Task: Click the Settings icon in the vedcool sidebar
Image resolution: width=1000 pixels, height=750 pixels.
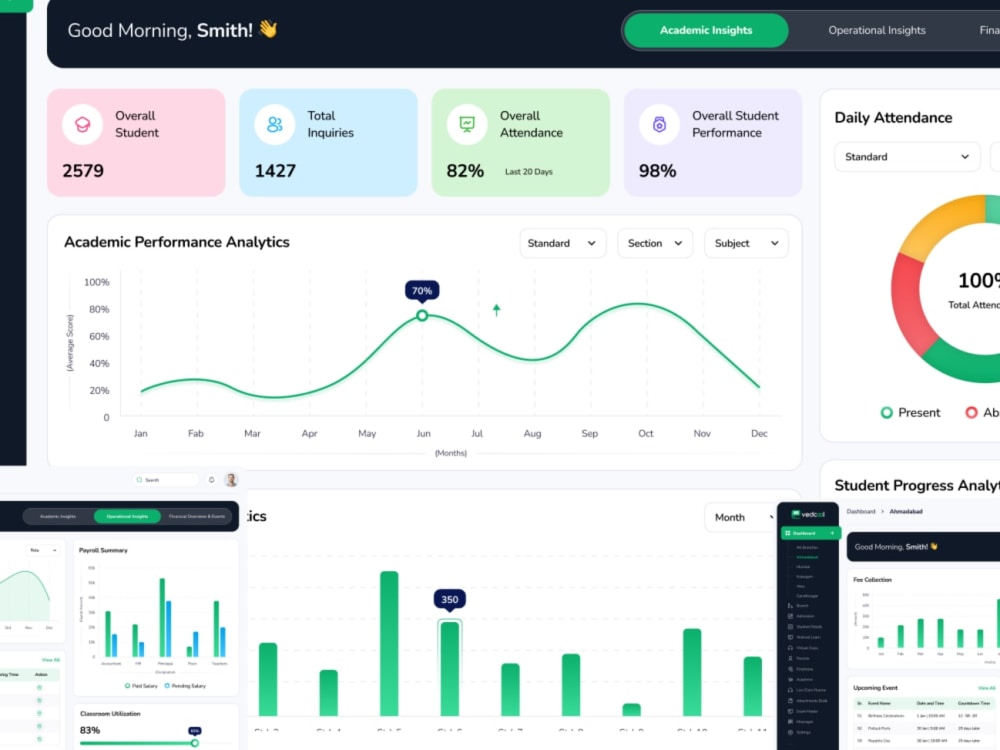Action: [x=790, y=732]
